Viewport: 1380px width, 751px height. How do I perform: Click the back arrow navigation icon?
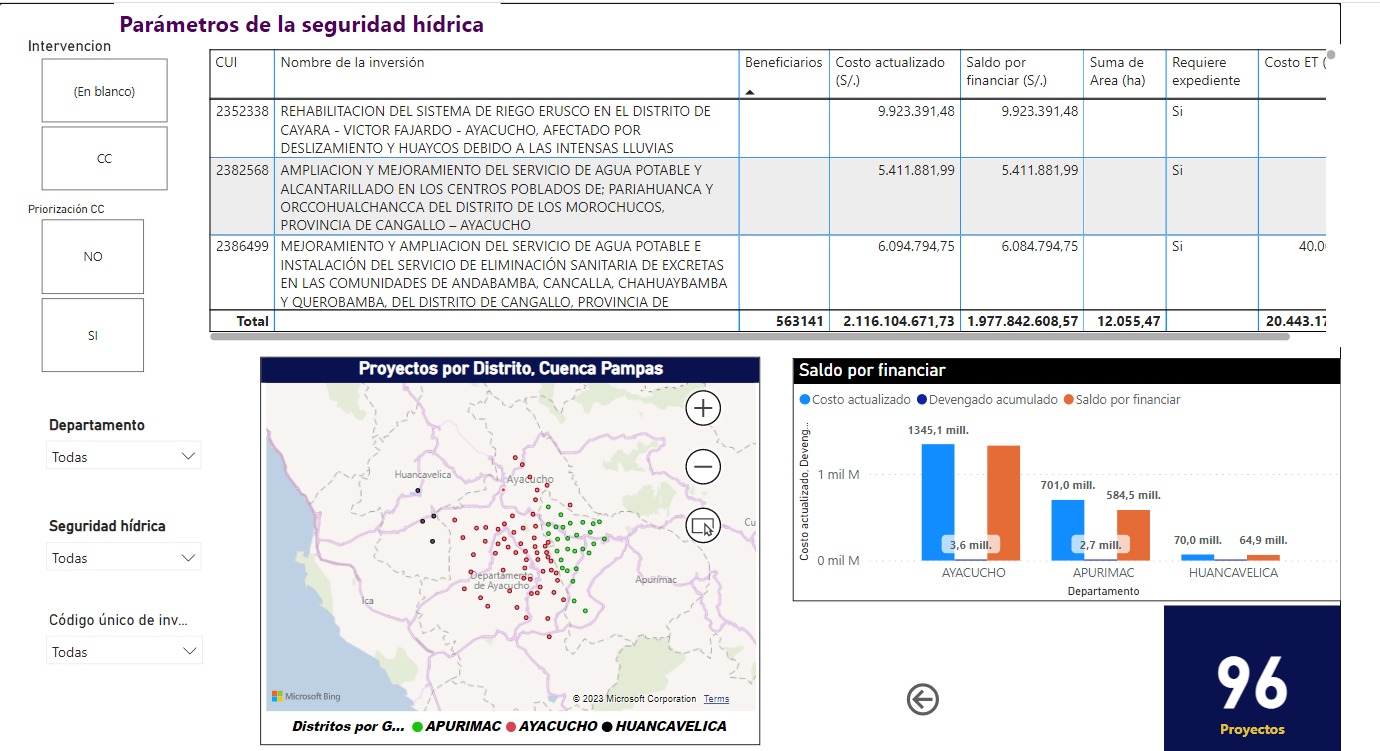pos(922,699)
